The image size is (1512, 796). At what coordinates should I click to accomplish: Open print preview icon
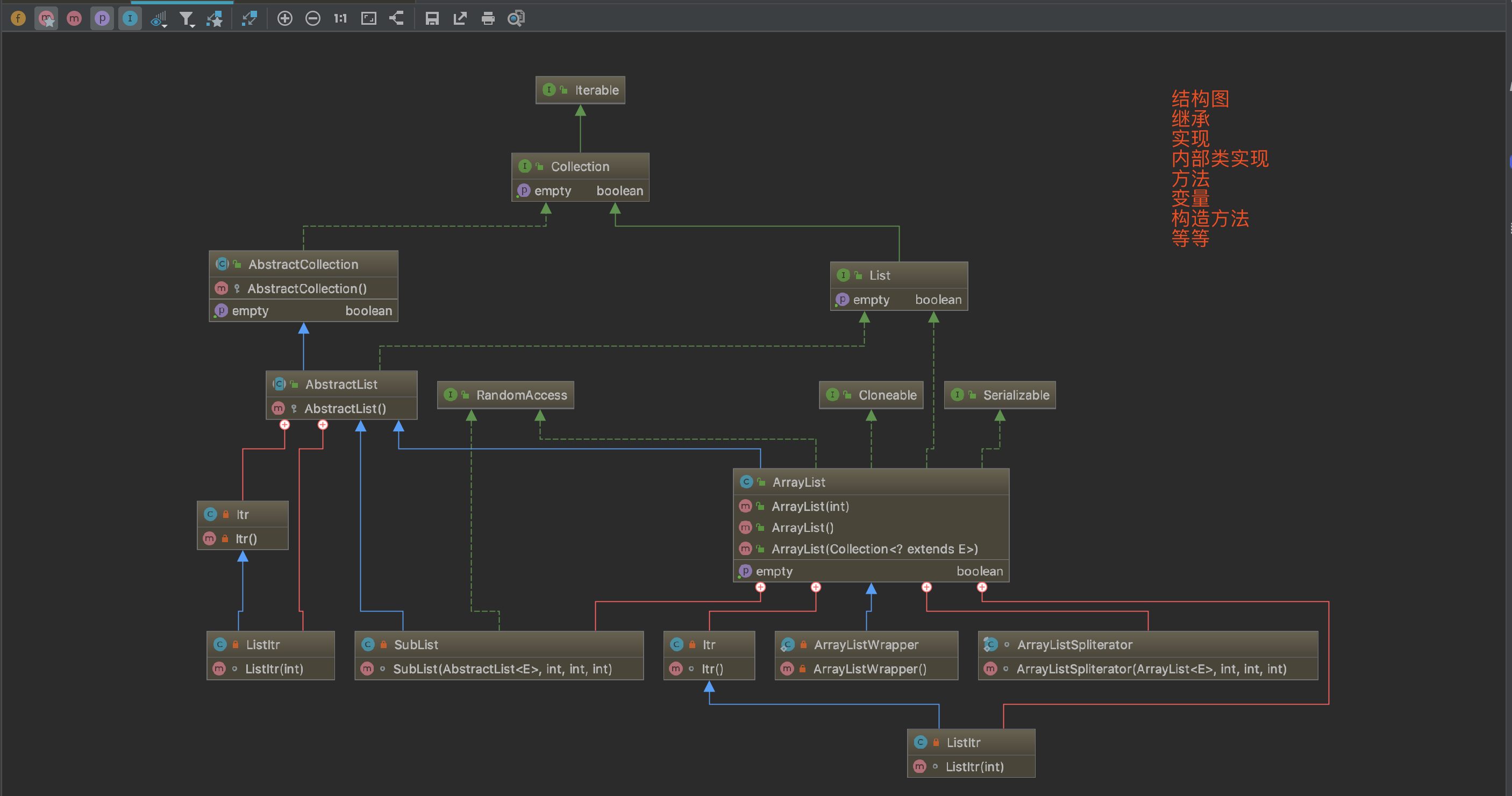(x=516, y=18)
